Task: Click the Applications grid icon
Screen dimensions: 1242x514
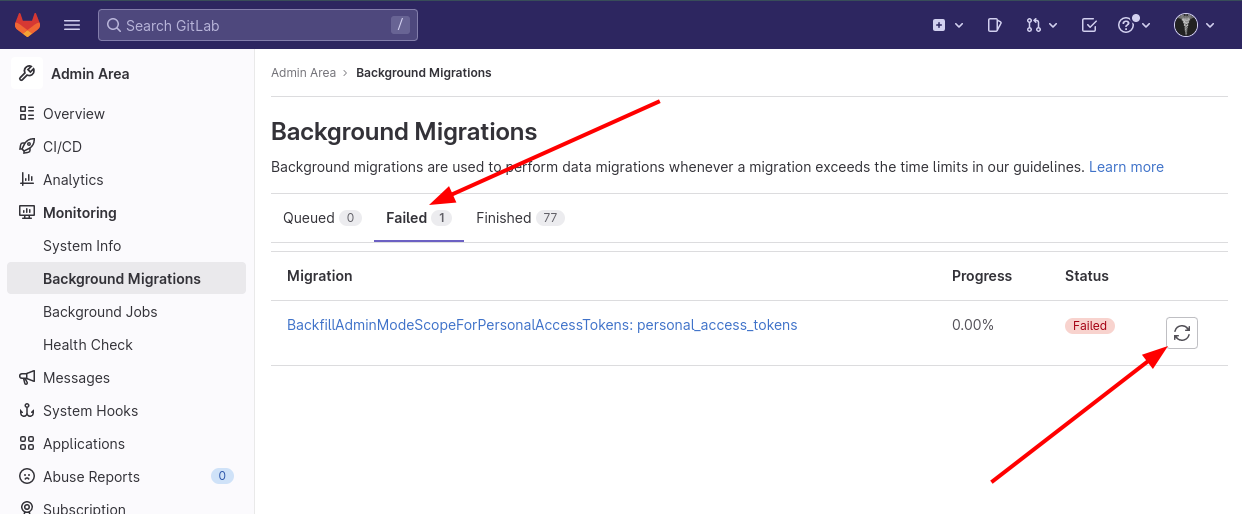Action: pos(27,444)
